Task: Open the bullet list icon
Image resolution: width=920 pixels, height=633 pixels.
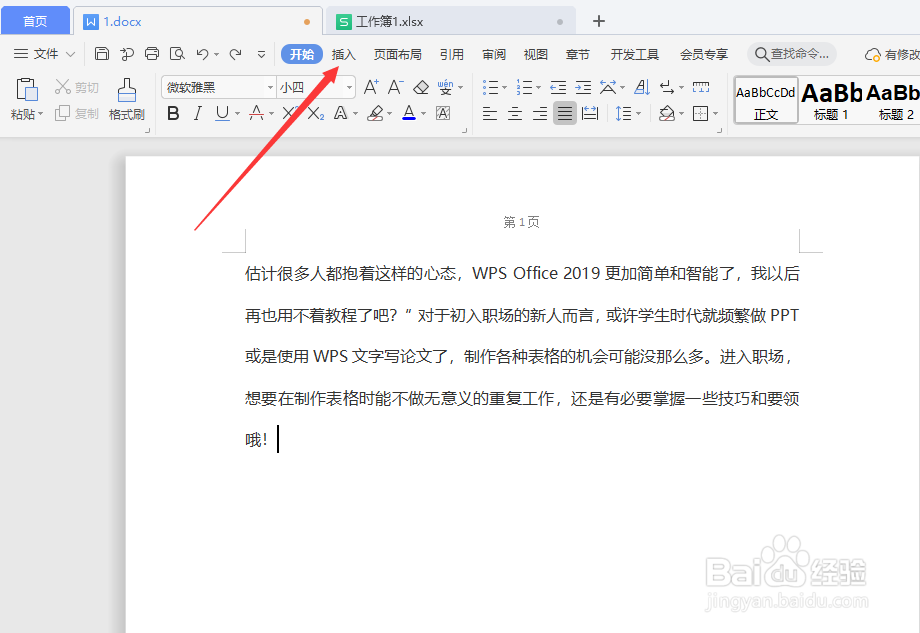Action: click(x=489, y=87)
